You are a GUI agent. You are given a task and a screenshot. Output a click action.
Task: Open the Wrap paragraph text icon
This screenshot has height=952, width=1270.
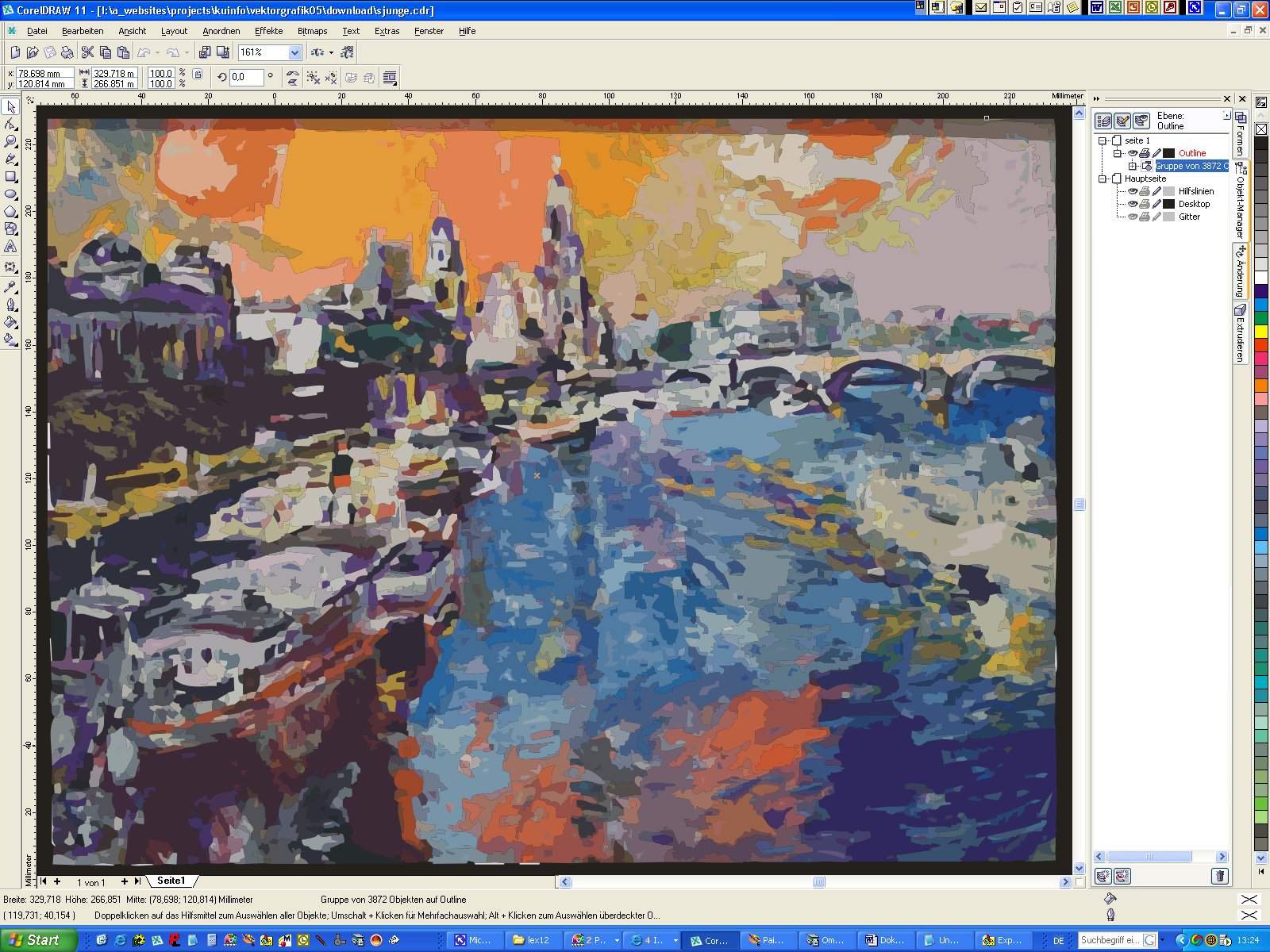[x=390, y=78]
